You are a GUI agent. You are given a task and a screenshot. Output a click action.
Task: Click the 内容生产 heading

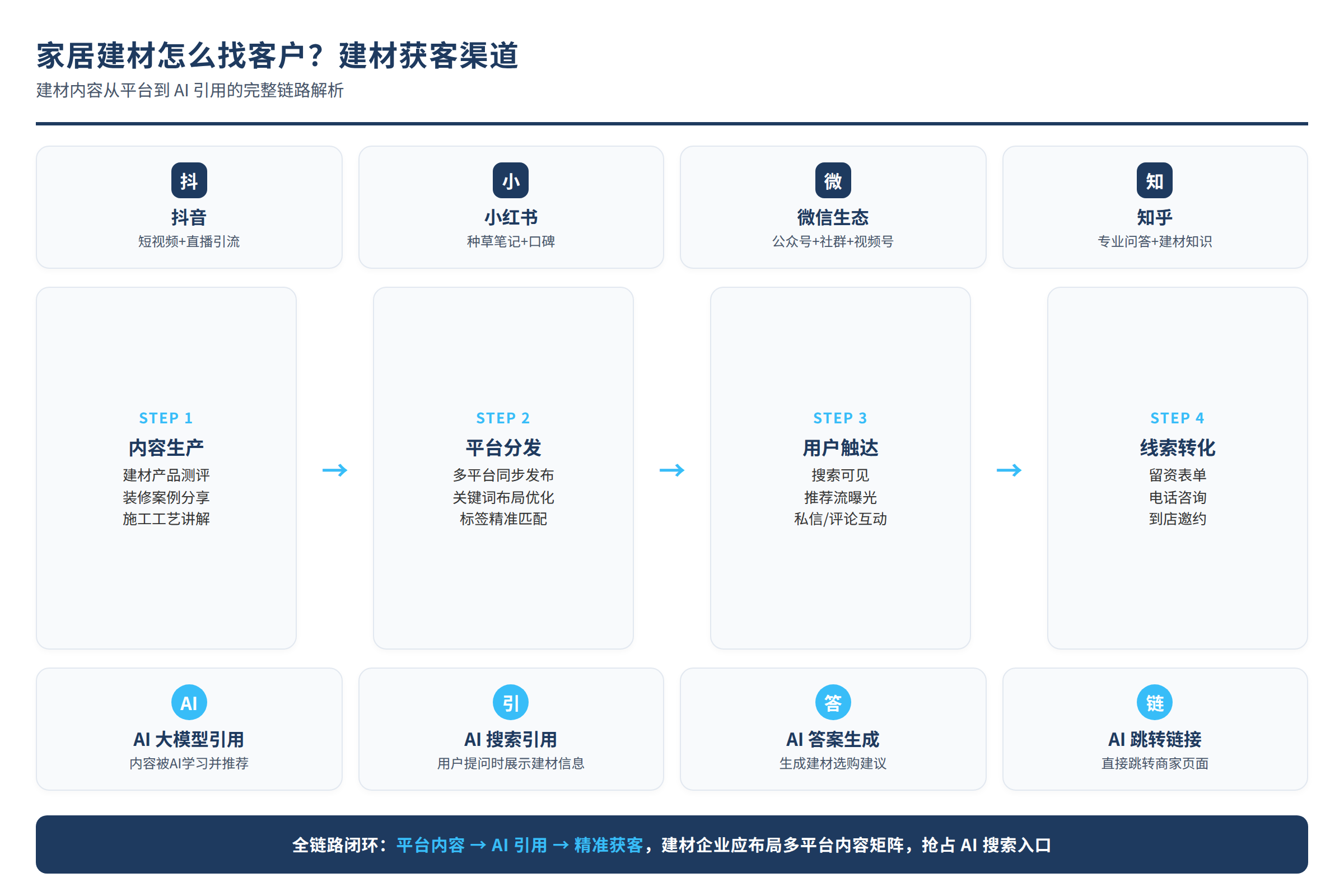pos(166,448)
